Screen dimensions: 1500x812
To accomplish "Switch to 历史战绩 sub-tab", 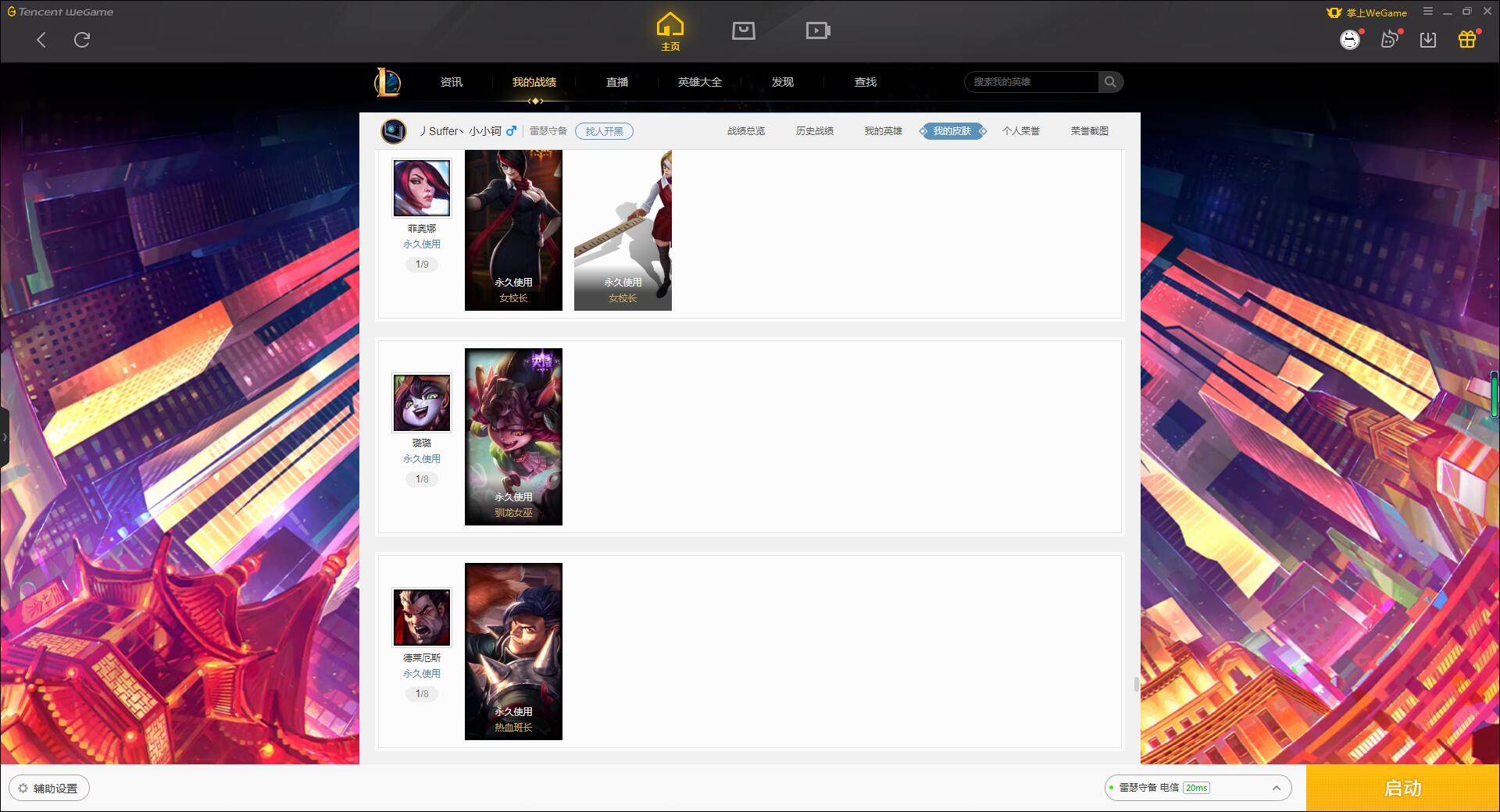I will [x=815, y=131].
